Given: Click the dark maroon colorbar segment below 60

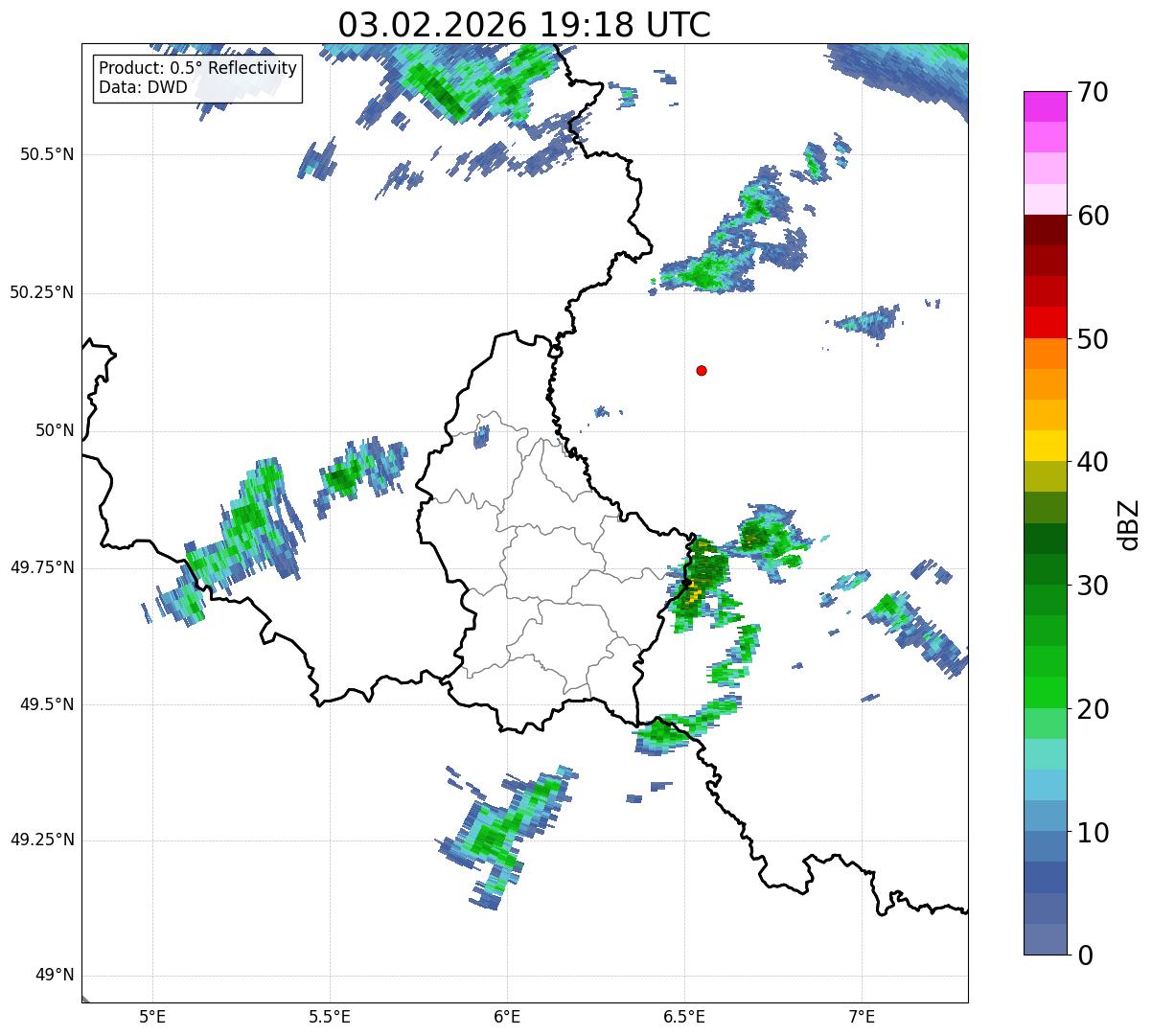Looking at the screenshot, I should [x=1046, y=230].
